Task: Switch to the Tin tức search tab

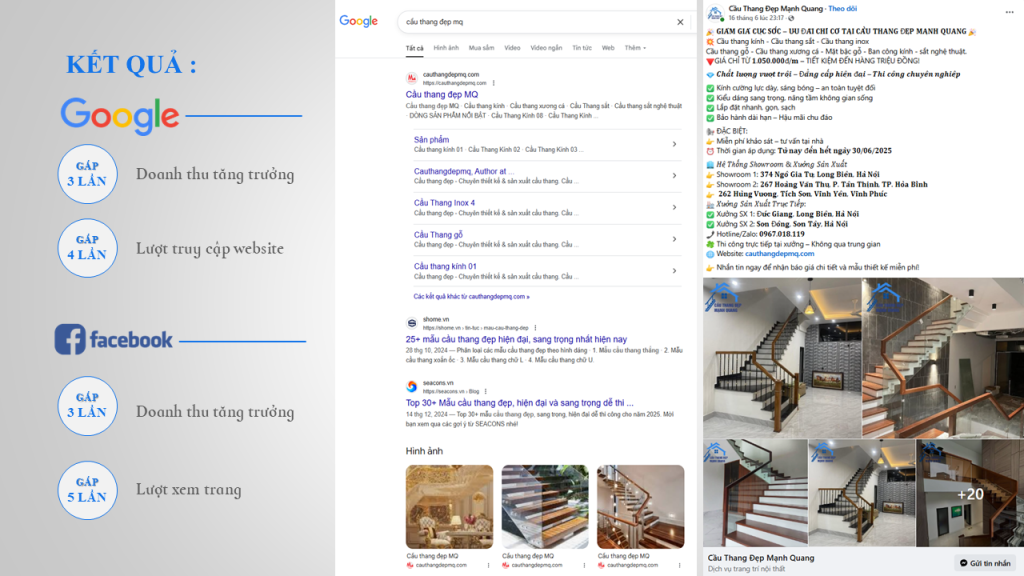Action: click(582, 48)
